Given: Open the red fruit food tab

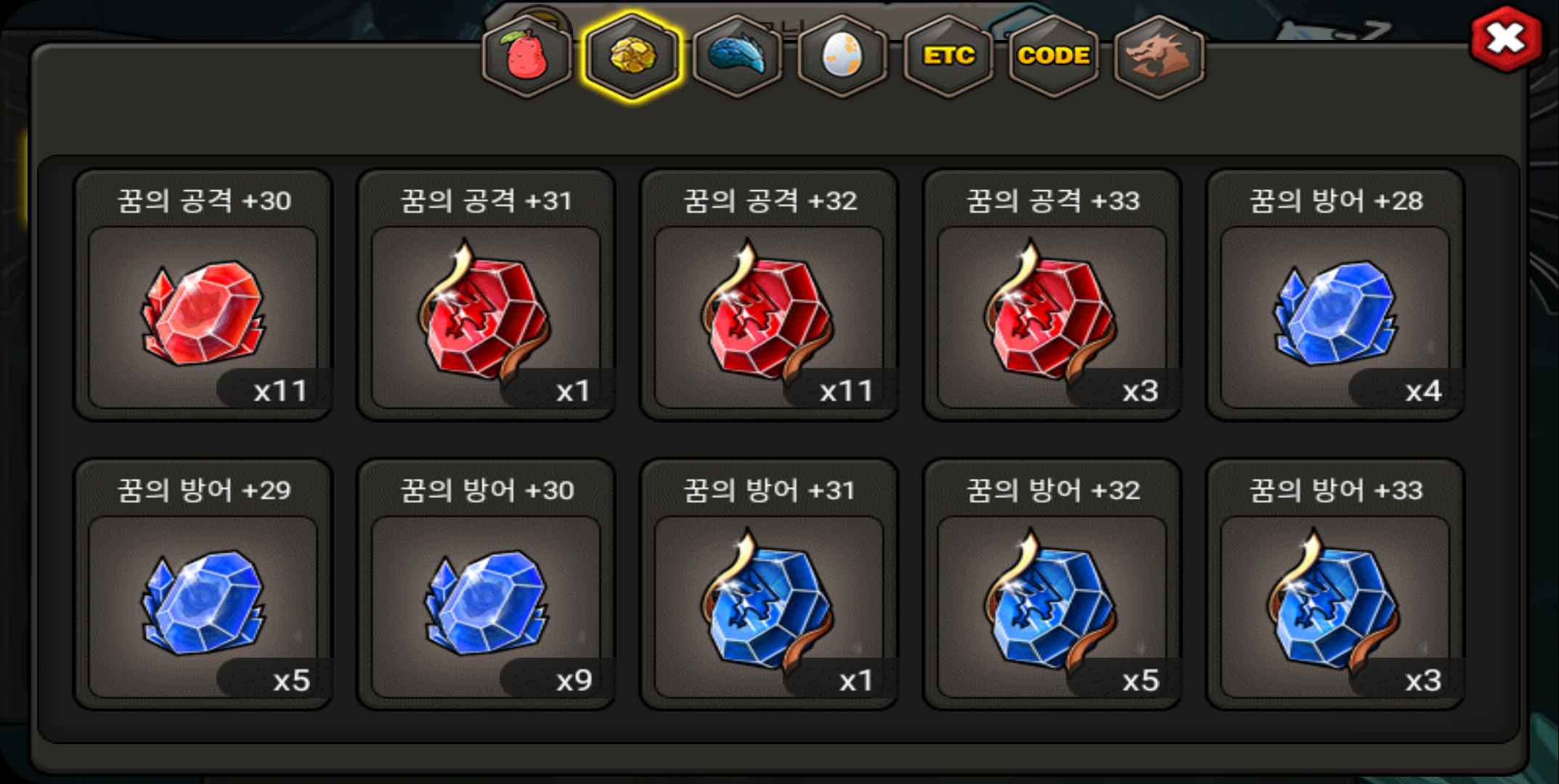Looking at the screenshot, I should [x=526, y=57].
